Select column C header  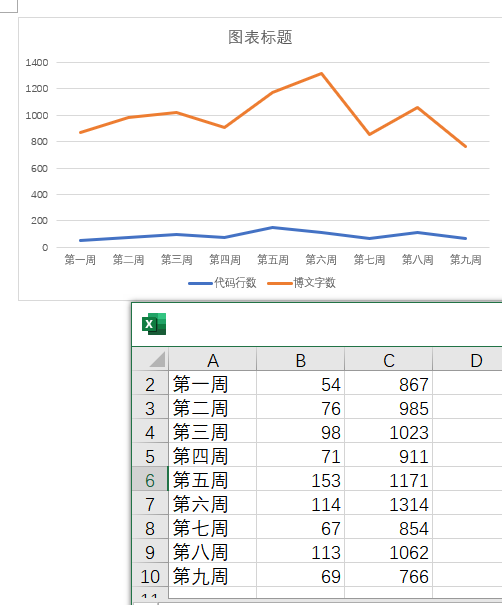coord(389,359)
